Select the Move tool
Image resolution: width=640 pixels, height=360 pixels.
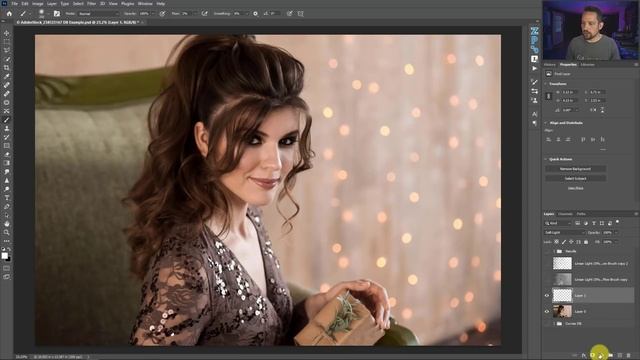tap(7, 33)
